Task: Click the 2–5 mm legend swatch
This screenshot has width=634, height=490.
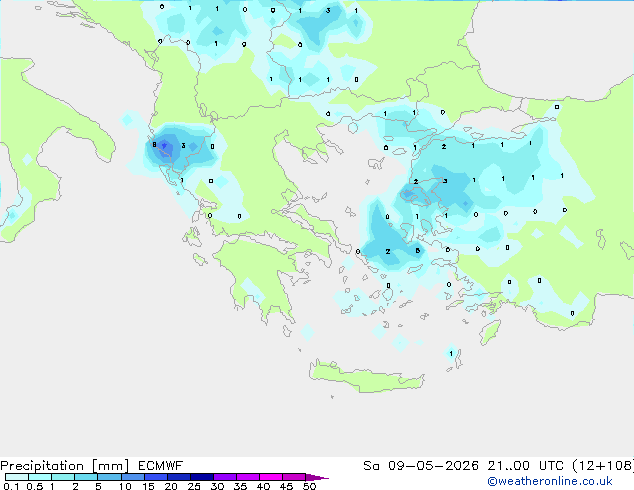Action: [x=86, y=477]
